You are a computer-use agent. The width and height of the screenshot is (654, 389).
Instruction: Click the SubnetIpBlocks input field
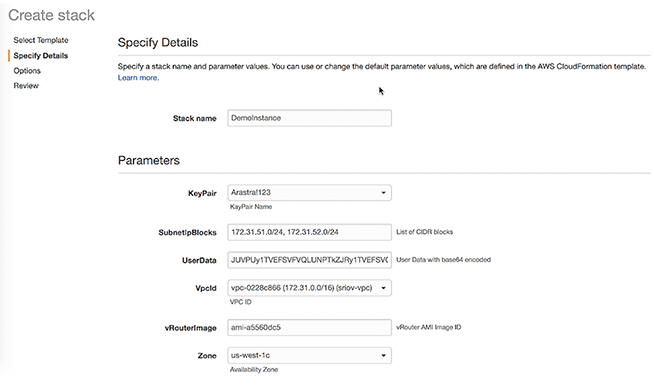309,232
